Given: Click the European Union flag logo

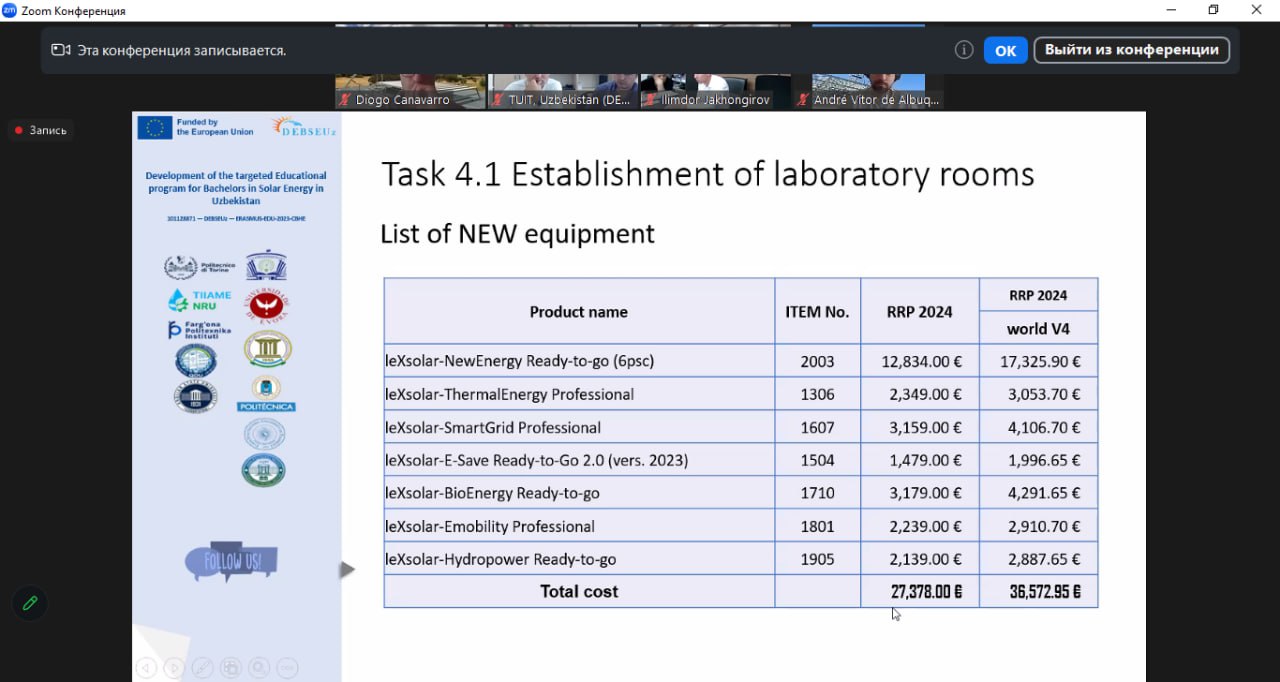Looking at the screenshot, I should (155, 127).
